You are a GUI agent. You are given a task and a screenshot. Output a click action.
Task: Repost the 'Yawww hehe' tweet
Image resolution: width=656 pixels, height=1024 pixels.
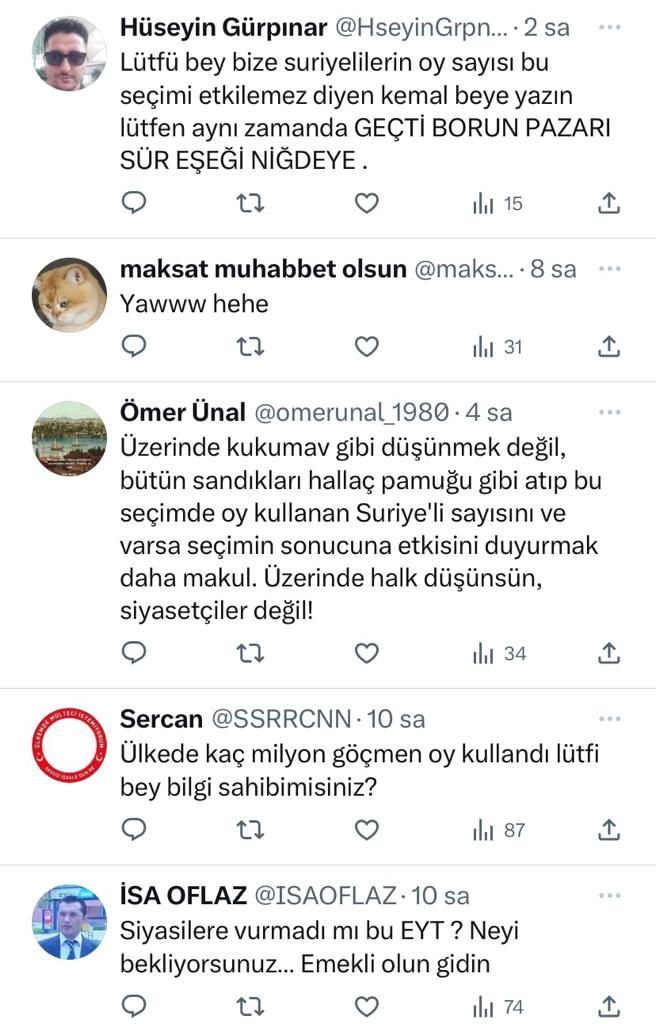[x=250, y=347]
